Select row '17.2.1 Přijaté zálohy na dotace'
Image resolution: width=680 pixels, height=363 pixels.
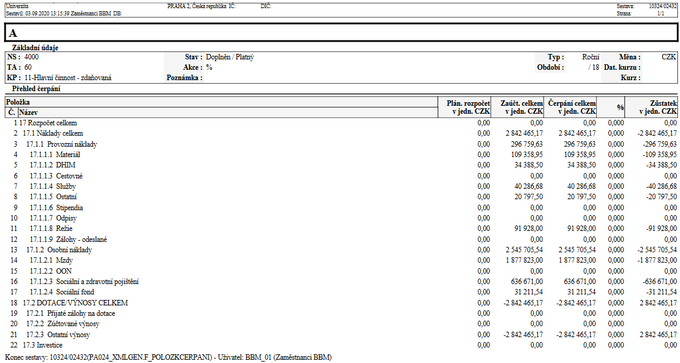[x=341, y=313]
